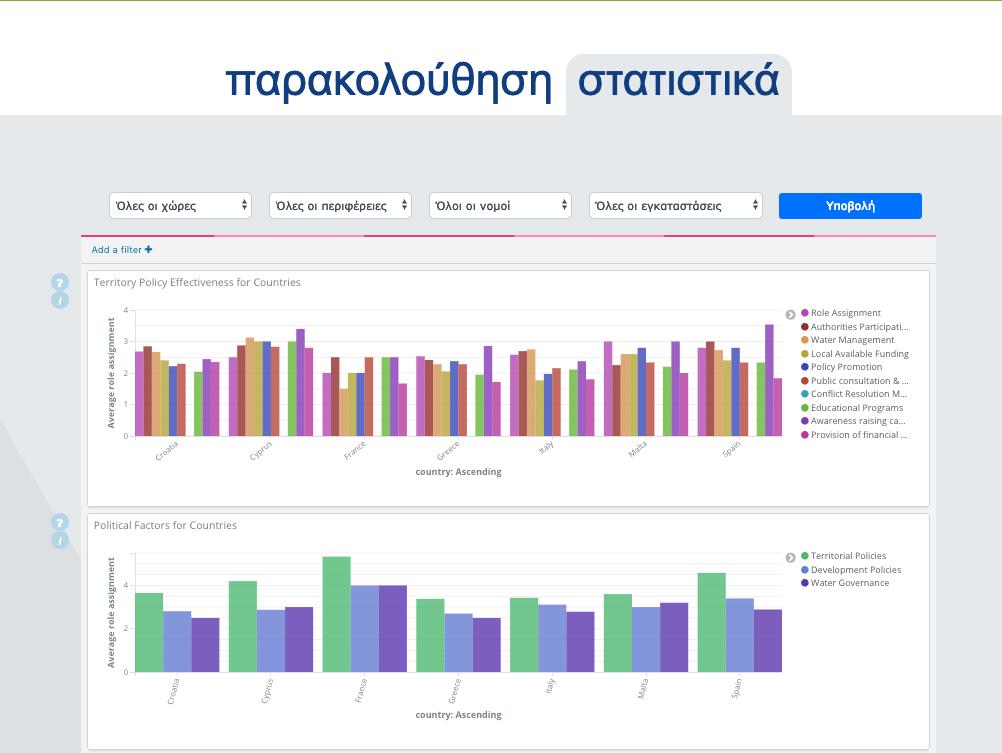Click the 'Political Factors for Countries' title
The height and width of the screenshot is (753, 1002).
(165, 525)
